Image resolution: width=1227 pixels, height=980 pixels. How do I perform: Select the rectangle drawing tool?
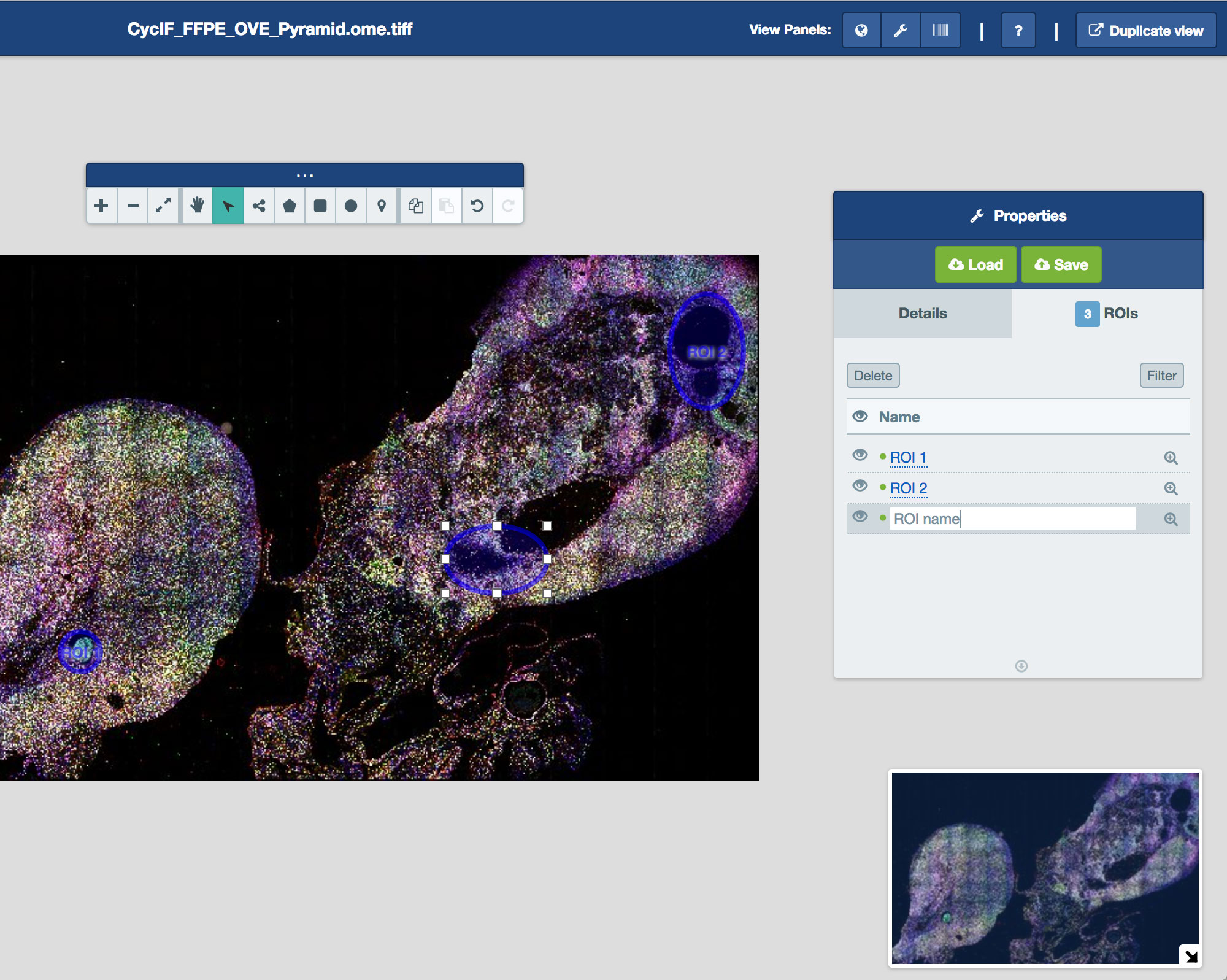pos(320,206)
